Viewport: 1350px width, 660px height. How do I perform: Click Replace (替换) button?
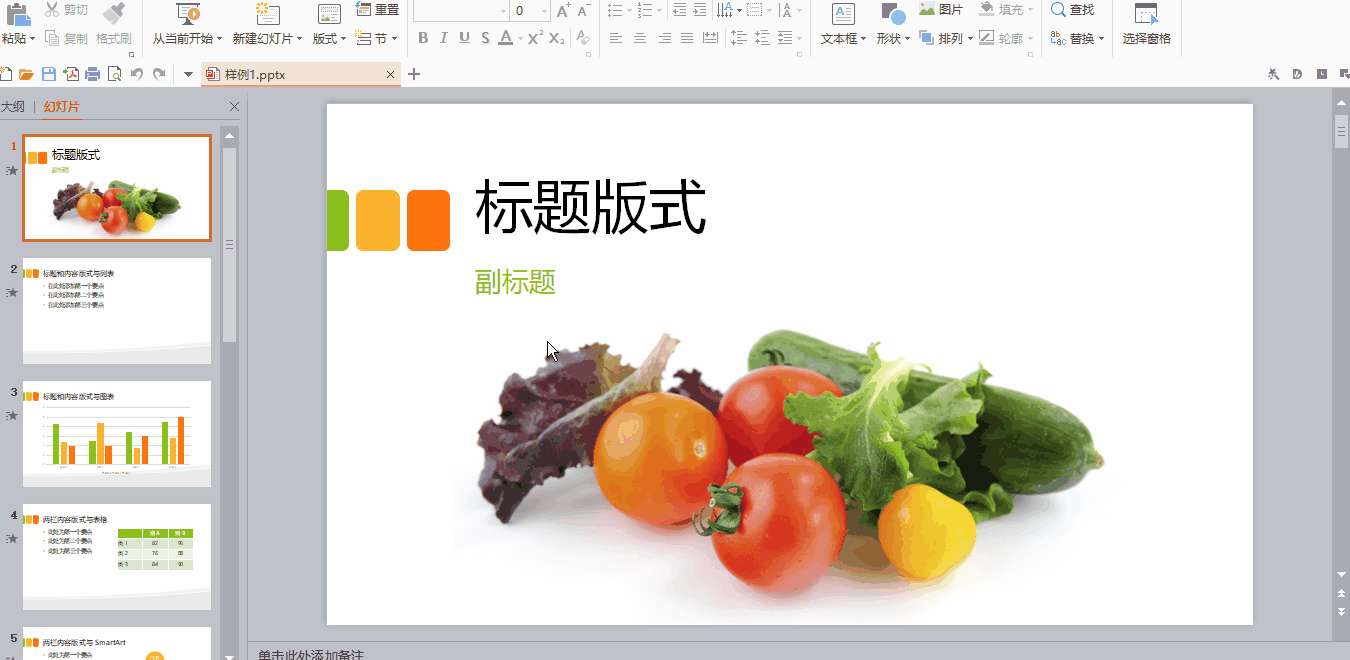[1077, 39]
